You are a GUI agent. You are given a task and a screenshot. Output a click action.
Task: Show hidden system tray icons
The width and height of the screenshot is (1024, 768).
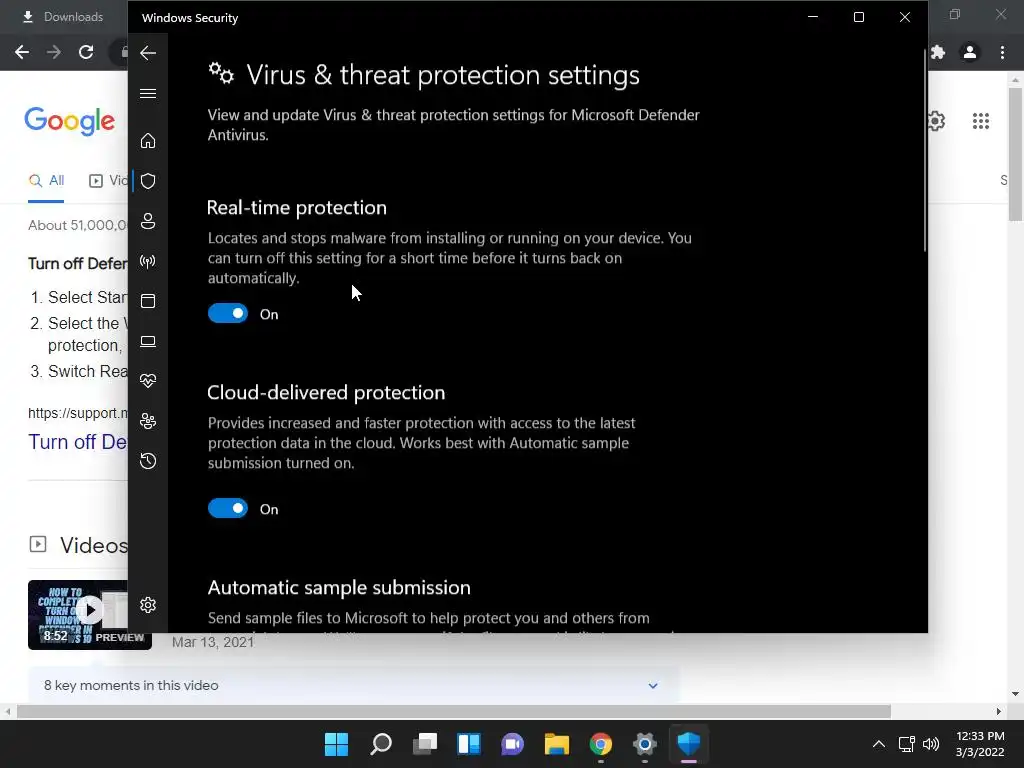879,744
